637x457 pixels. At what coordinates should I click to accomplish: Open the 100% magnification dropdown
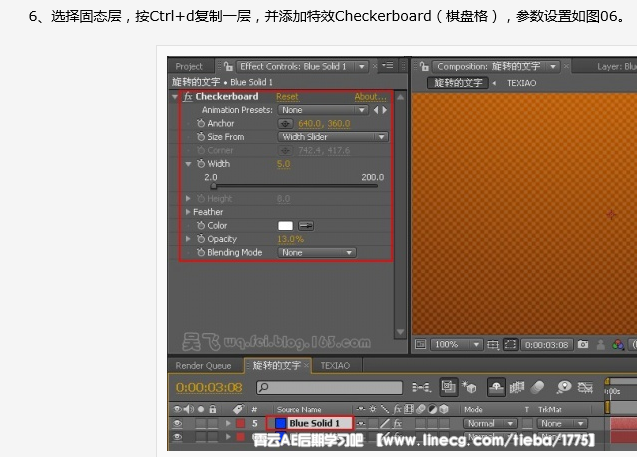457,344
